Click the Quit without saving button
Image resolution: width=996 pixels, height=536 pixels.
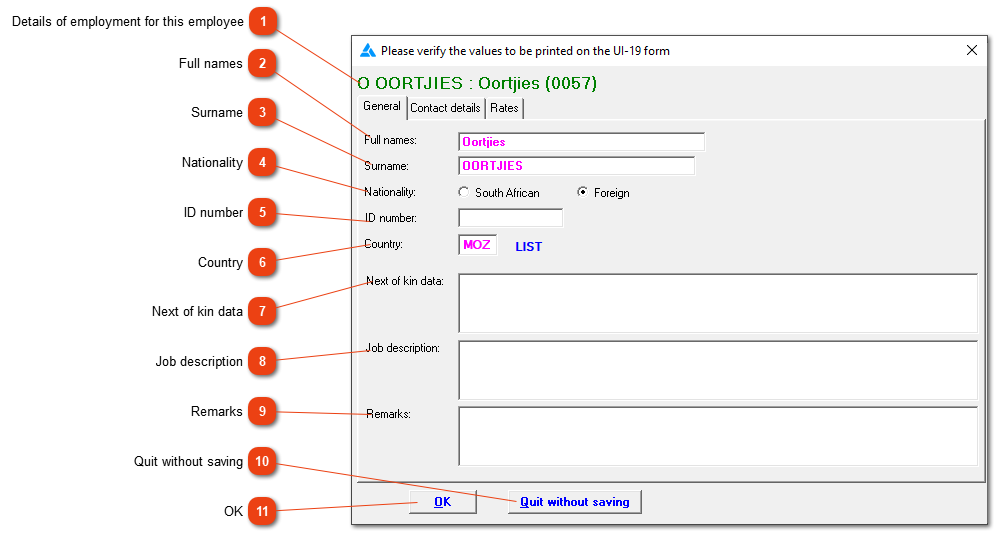click(x=575, y=502)
